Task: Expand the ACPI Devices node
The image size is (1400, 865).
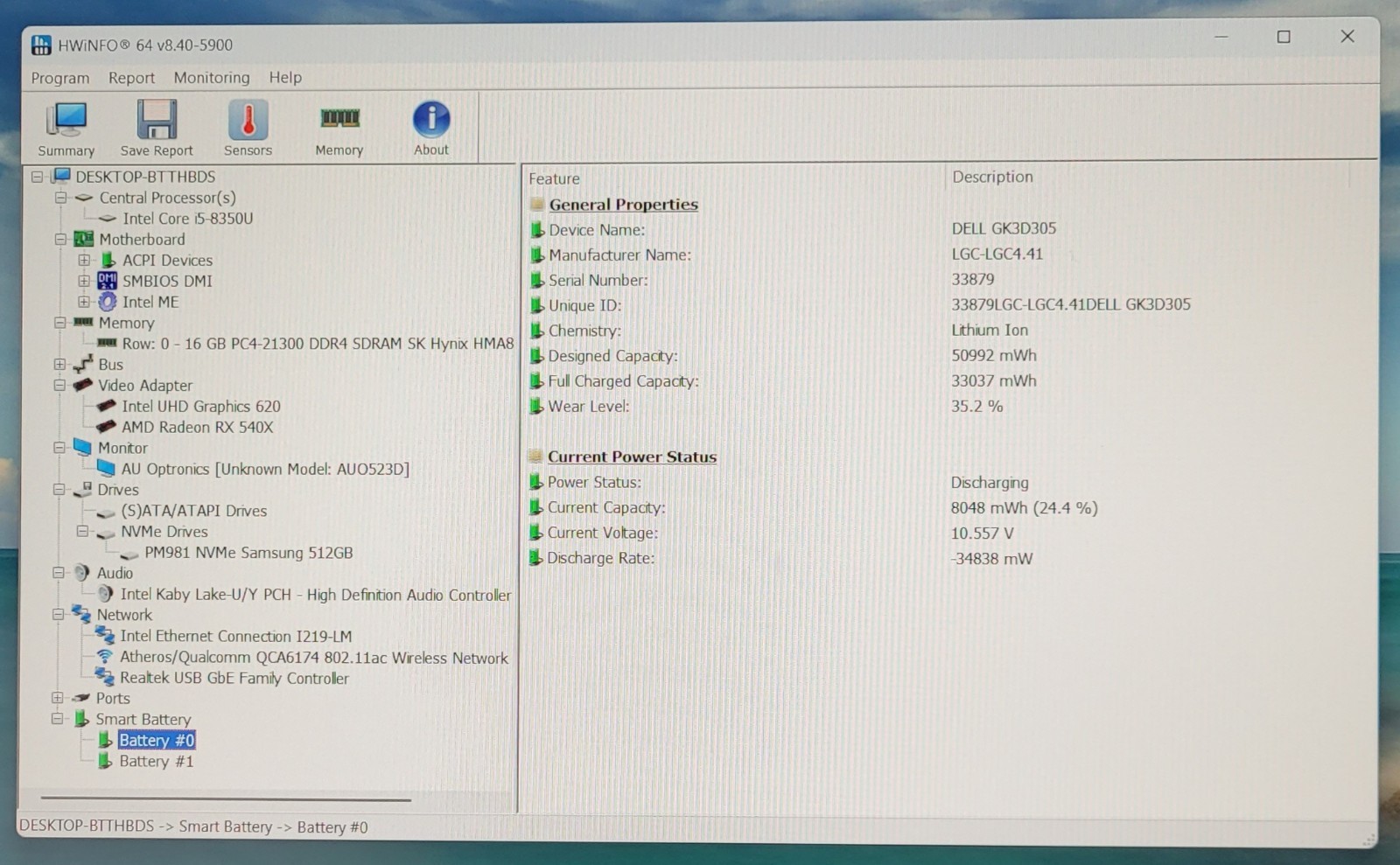Action: pos(84,260)
